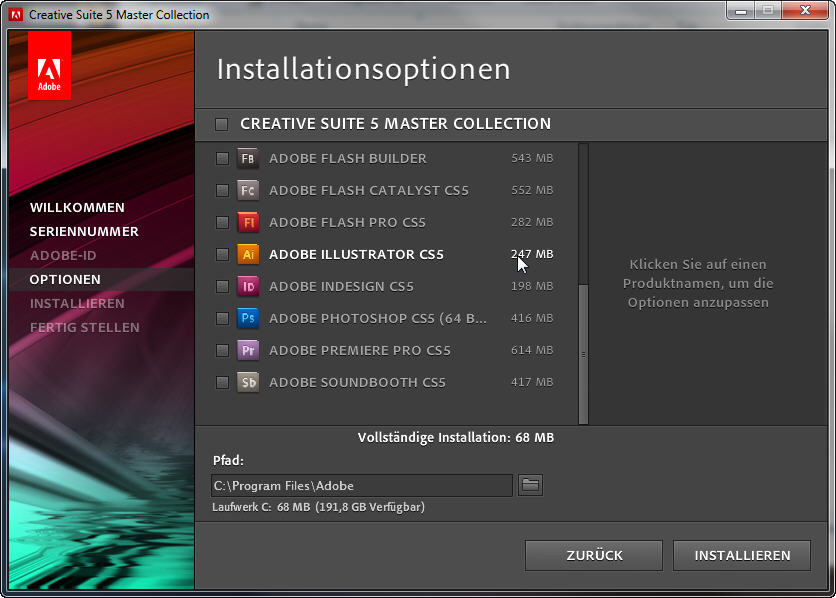Minimize the installer window
The height and width of the screenshot is (598, 836).
741,11
